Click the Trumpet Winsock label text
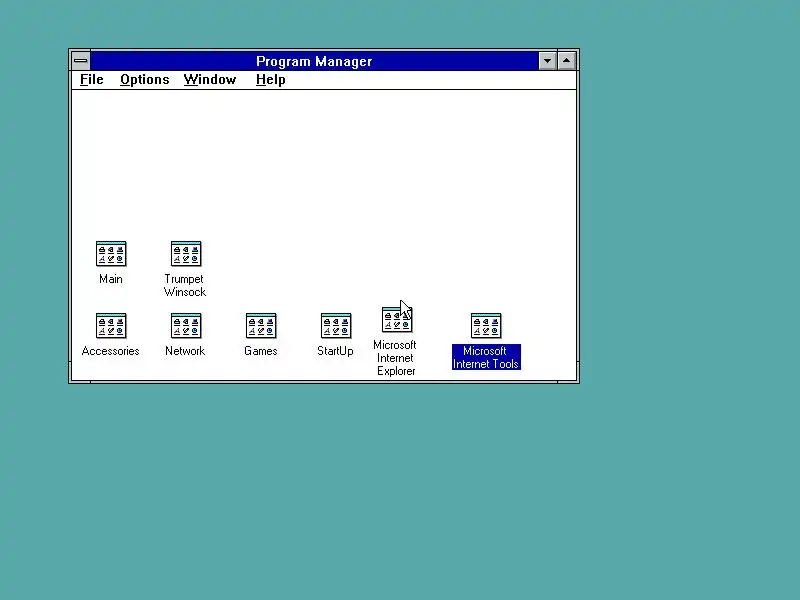Screen dimensions: 800x600 click(185, 286)
